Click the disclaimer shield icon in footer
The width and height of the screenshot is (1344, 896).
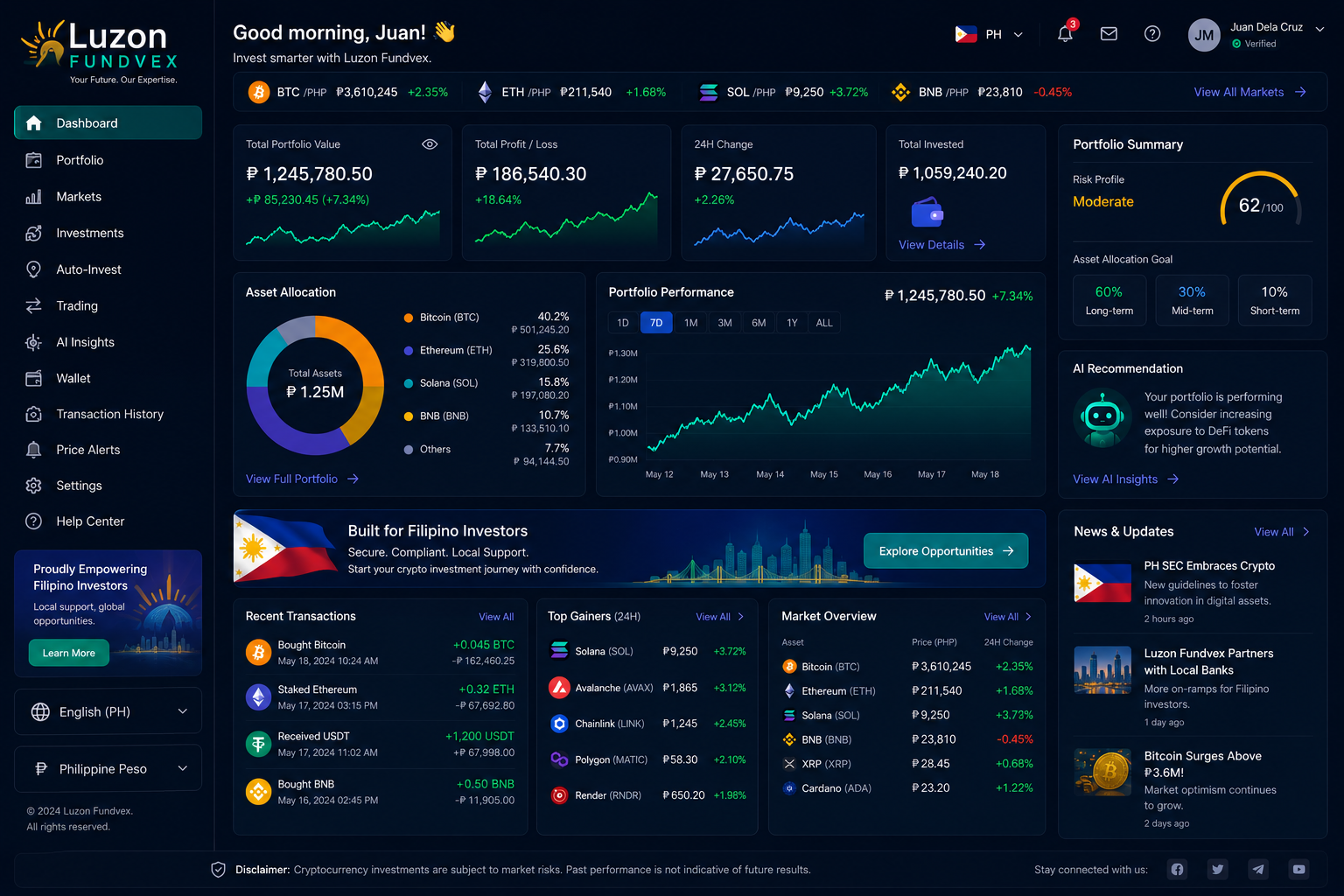click(219, 870)
